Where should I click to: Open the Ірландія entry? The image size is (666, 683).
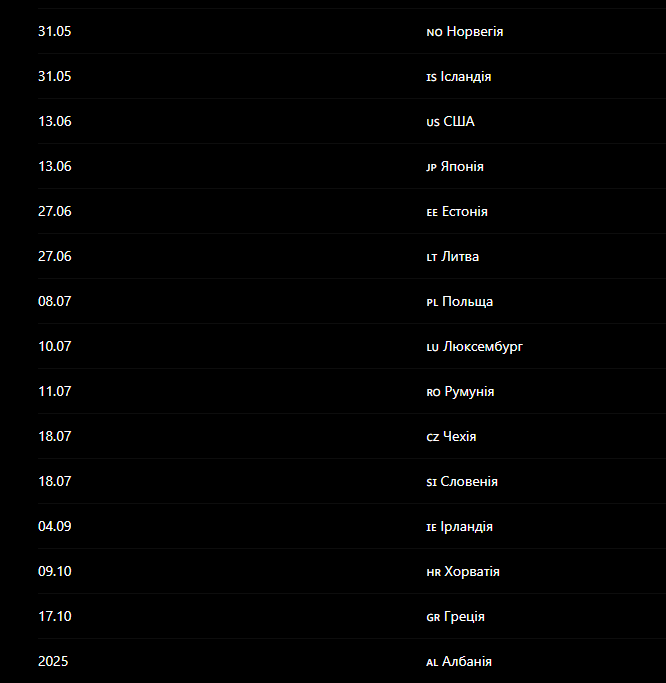[467, 526]
